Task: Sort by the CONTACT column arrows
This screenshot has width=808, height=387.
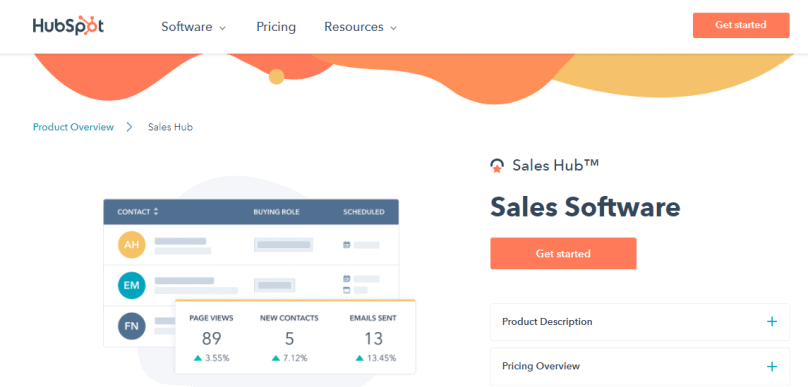Action: tap(156, 212)
